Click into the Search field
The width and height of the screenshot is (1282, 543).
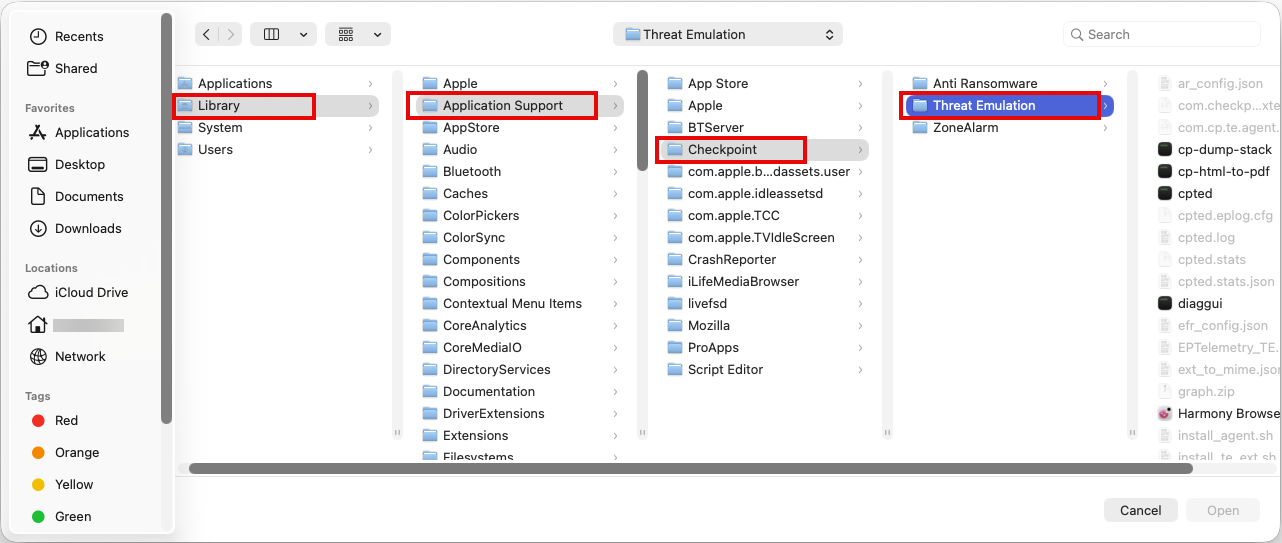tap(1162, 34)
